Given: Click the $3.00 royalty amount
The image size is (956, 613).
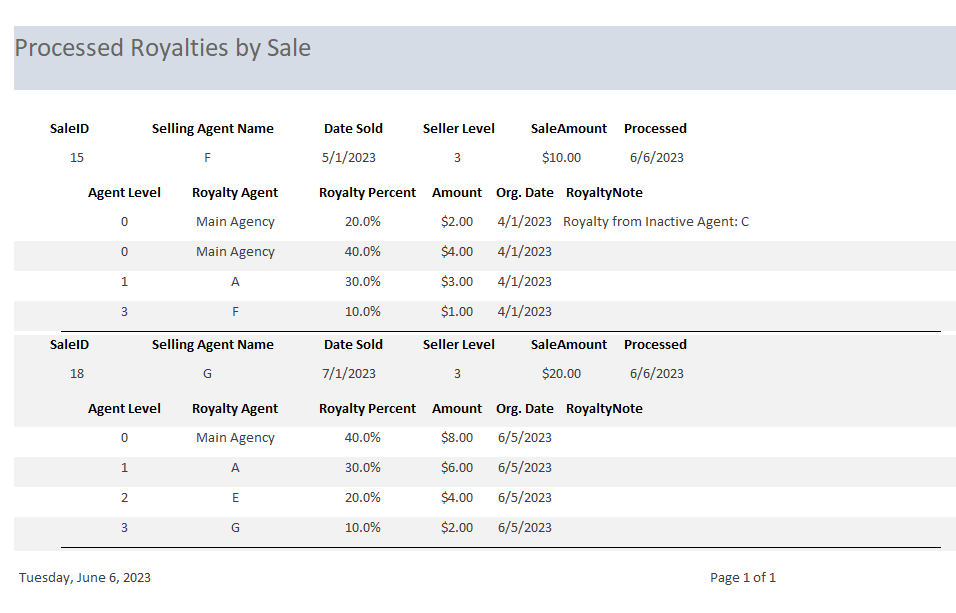Looking at the screenshot, I should tap(457, 281).
